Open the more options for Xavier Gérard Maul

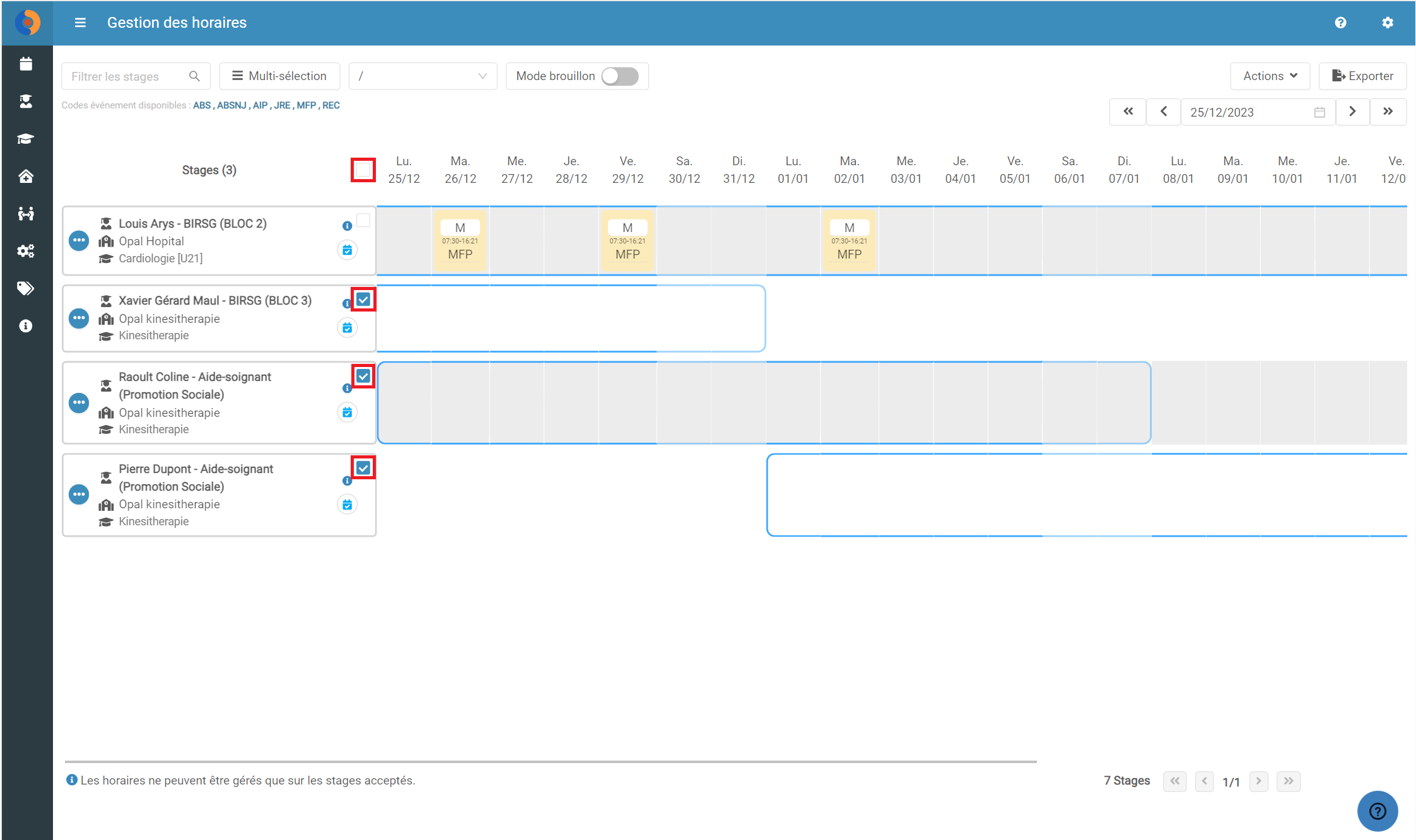tap(79, 318)
